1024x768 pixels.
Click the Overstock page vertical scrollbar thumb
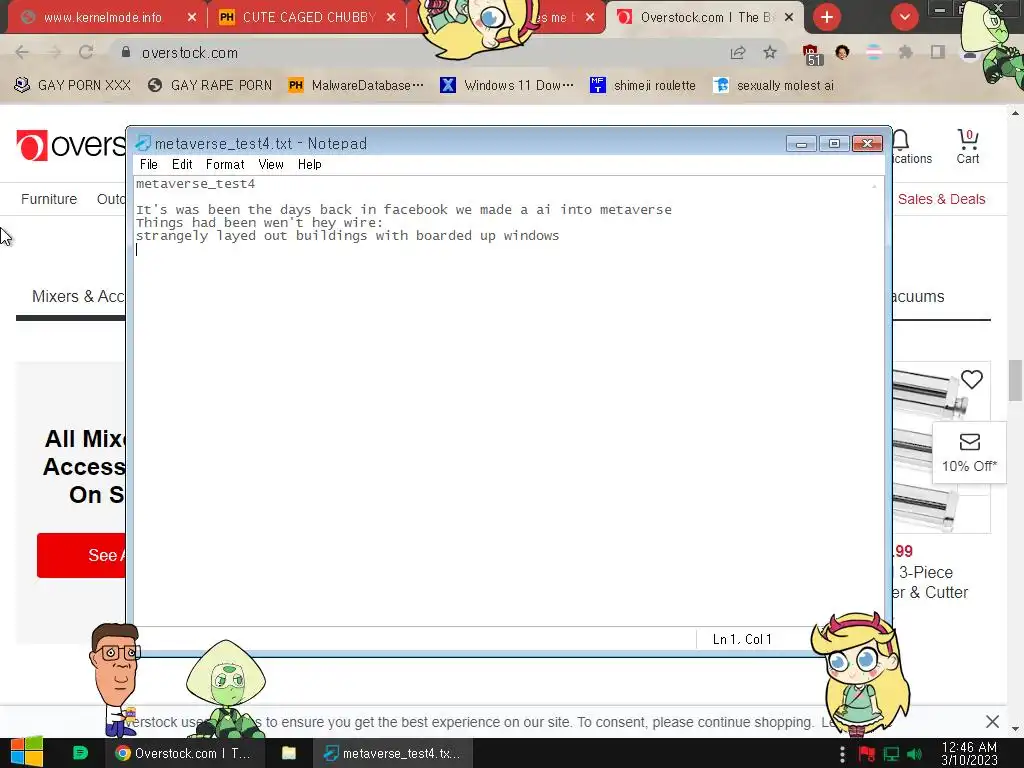click(1016, 380)
